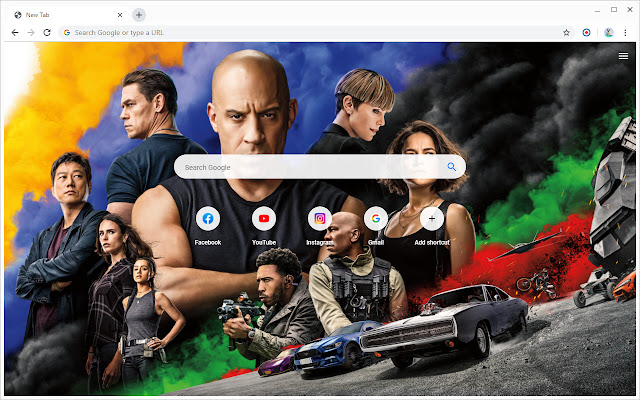Select the New Tab tab
Screen dimensions: 640x400
(x=68, y=15)
